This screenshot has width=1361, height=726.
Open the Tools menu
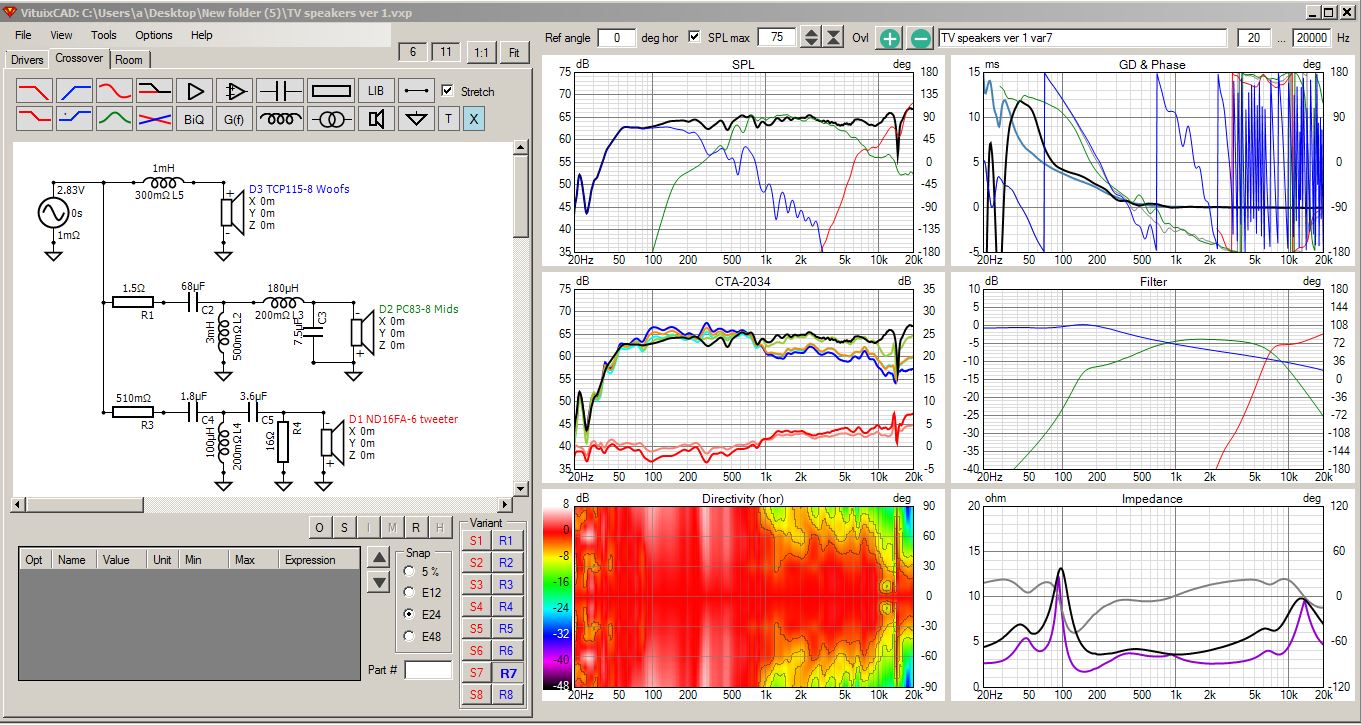tap(104, 35)
